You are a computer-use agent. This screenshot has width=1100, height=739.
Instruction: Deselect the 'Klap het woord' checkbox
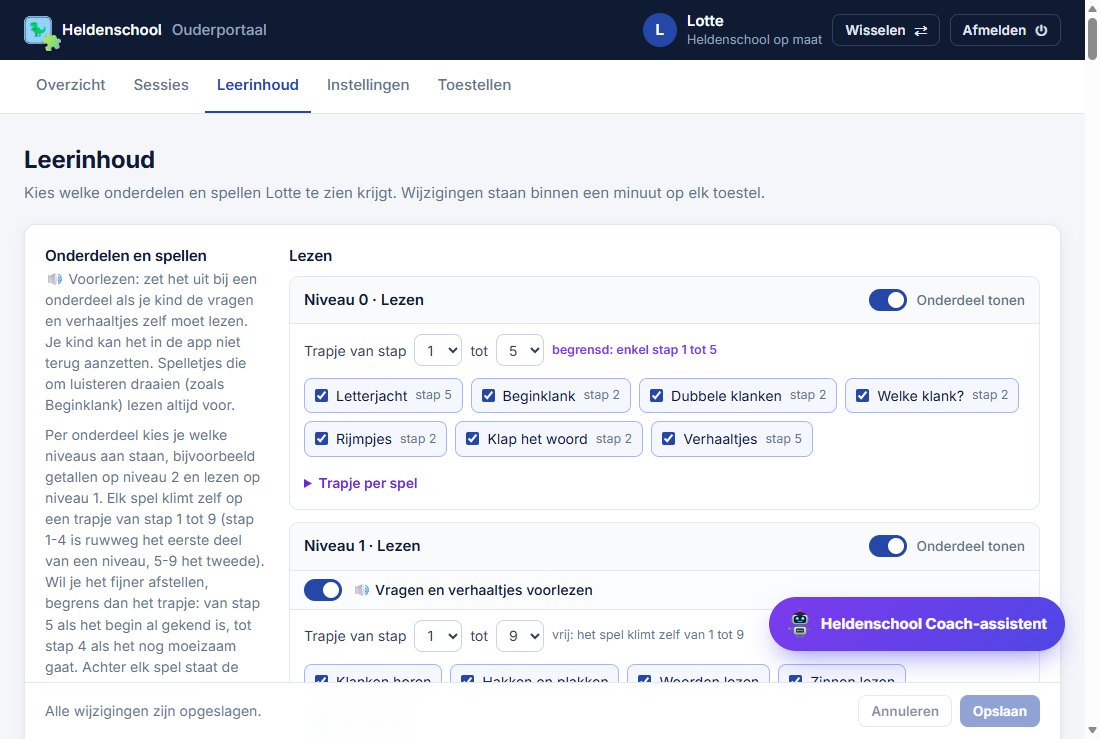tap(473, 439)
